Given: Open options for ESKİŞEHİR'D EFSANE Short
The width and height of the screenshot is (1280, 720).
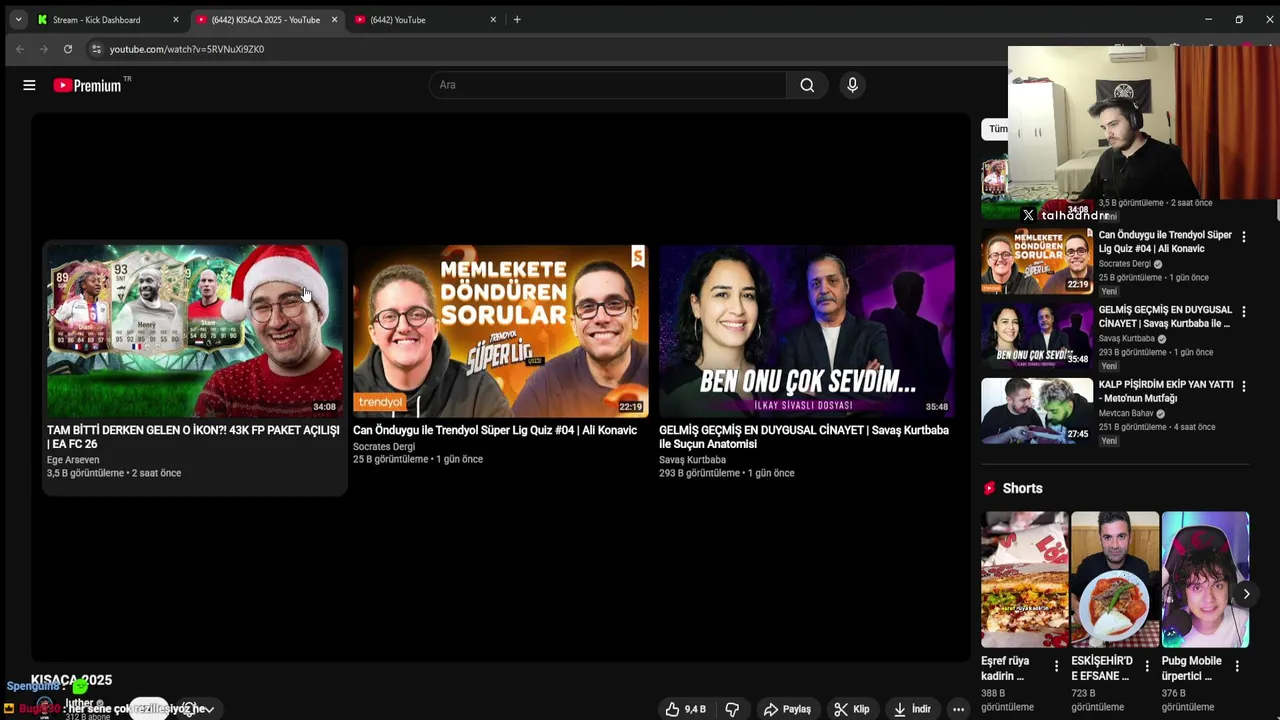Looking at the screenshot, I should (x=1147, y=666).
